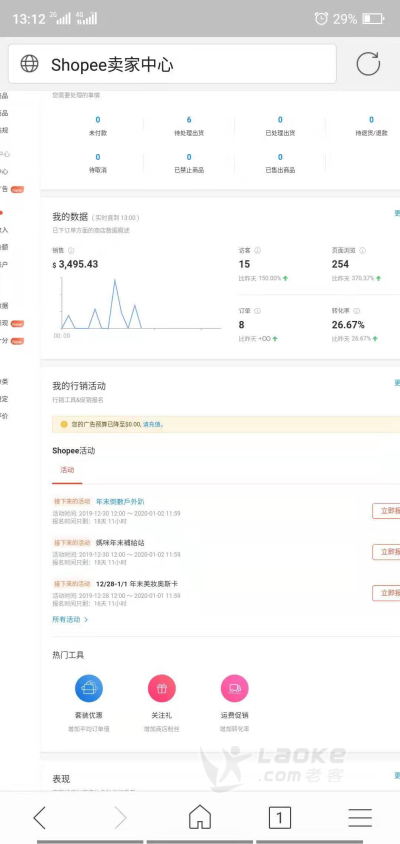Image resolution: width=400 pixels, height=844 pixels.
Task: Open the browser hamburger menu
Action: click(360, 818)
